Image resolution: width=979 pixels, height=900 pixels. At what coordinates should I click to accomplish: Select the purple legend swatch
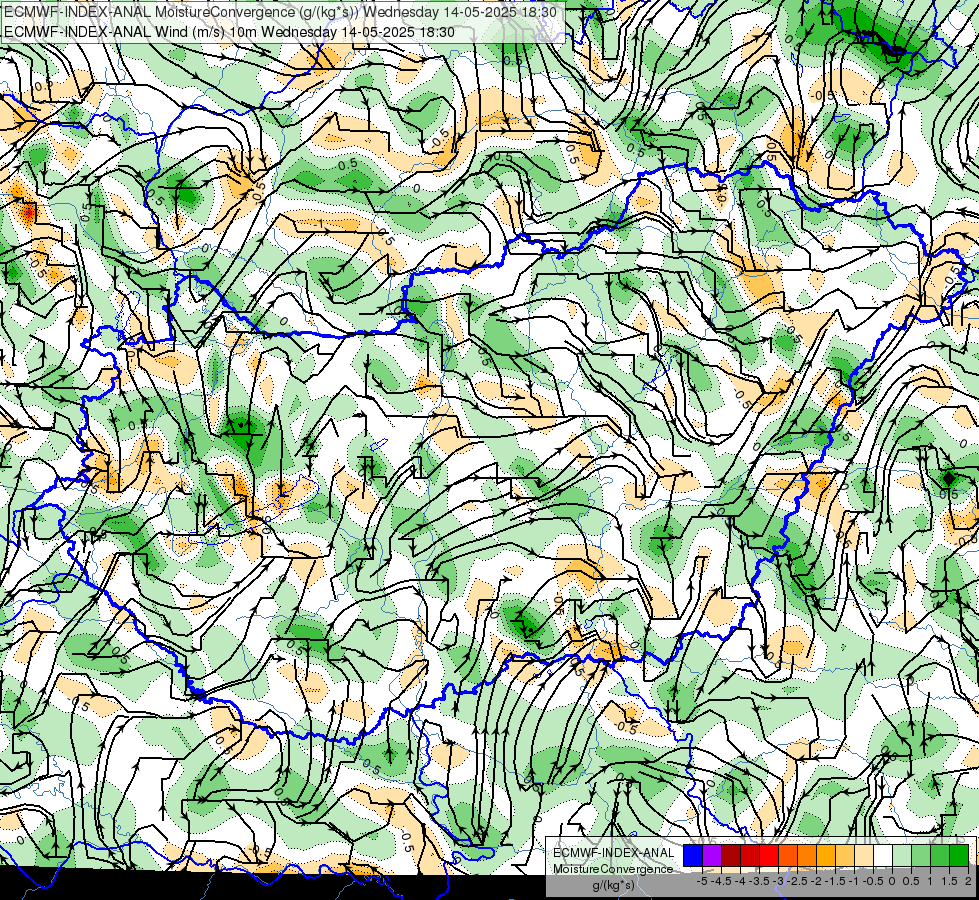[712, 855]
